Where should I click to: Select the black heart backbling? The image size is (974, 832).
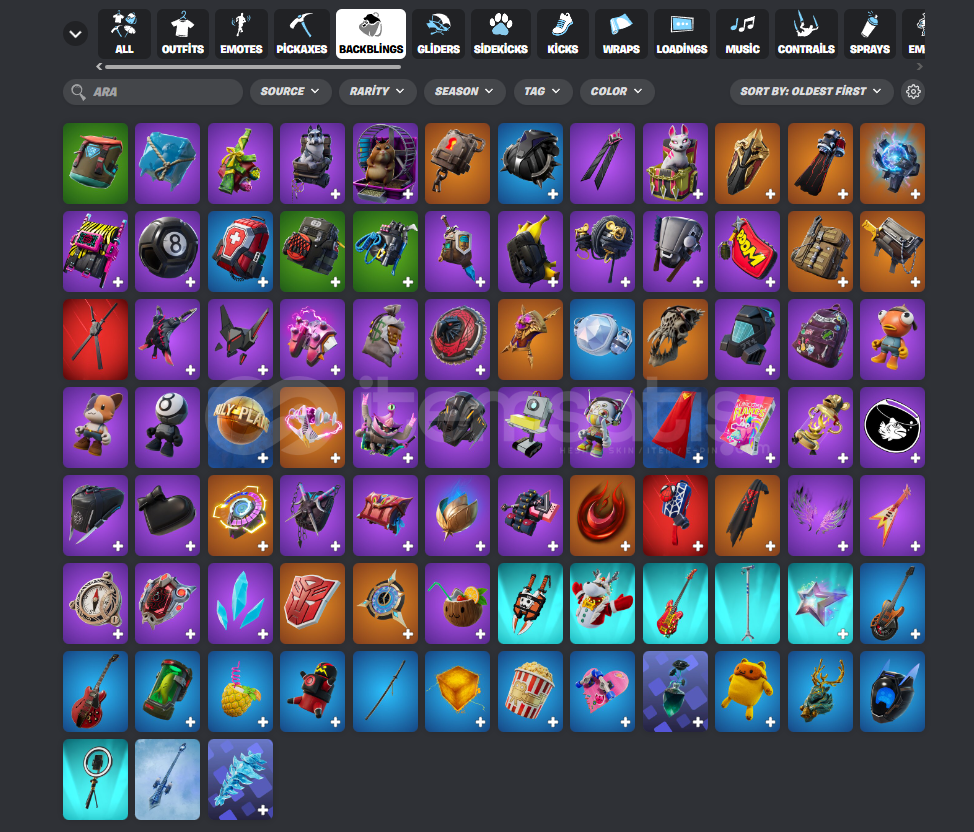coord(168,516)
